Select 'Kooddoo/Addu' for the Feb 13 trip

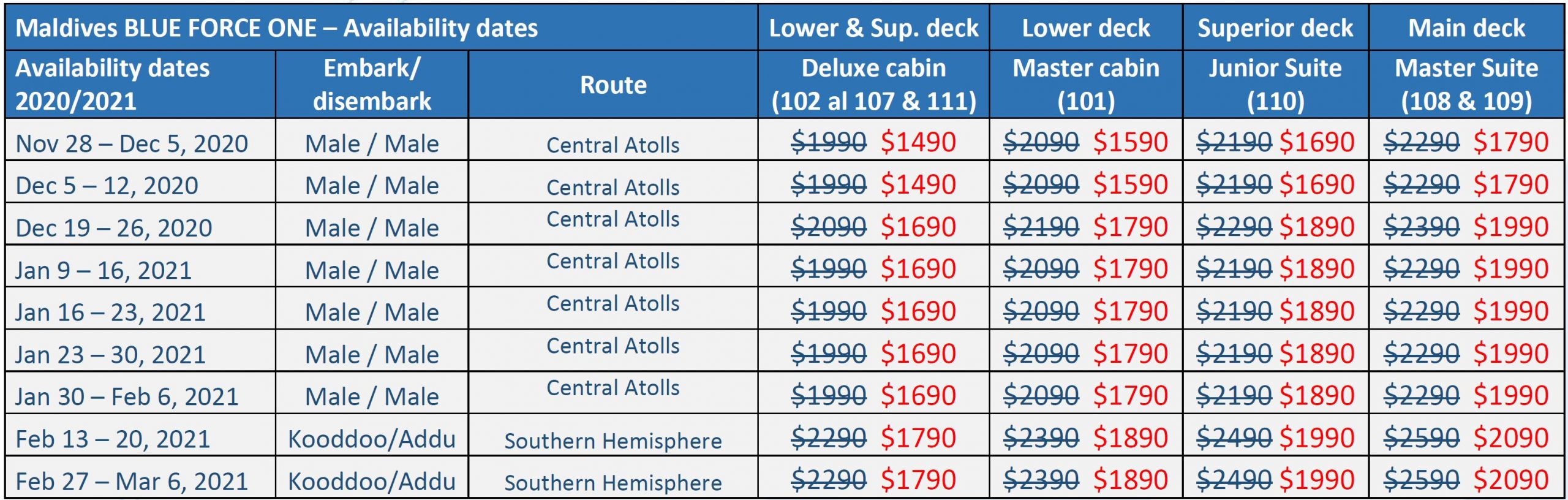(372, 439)
